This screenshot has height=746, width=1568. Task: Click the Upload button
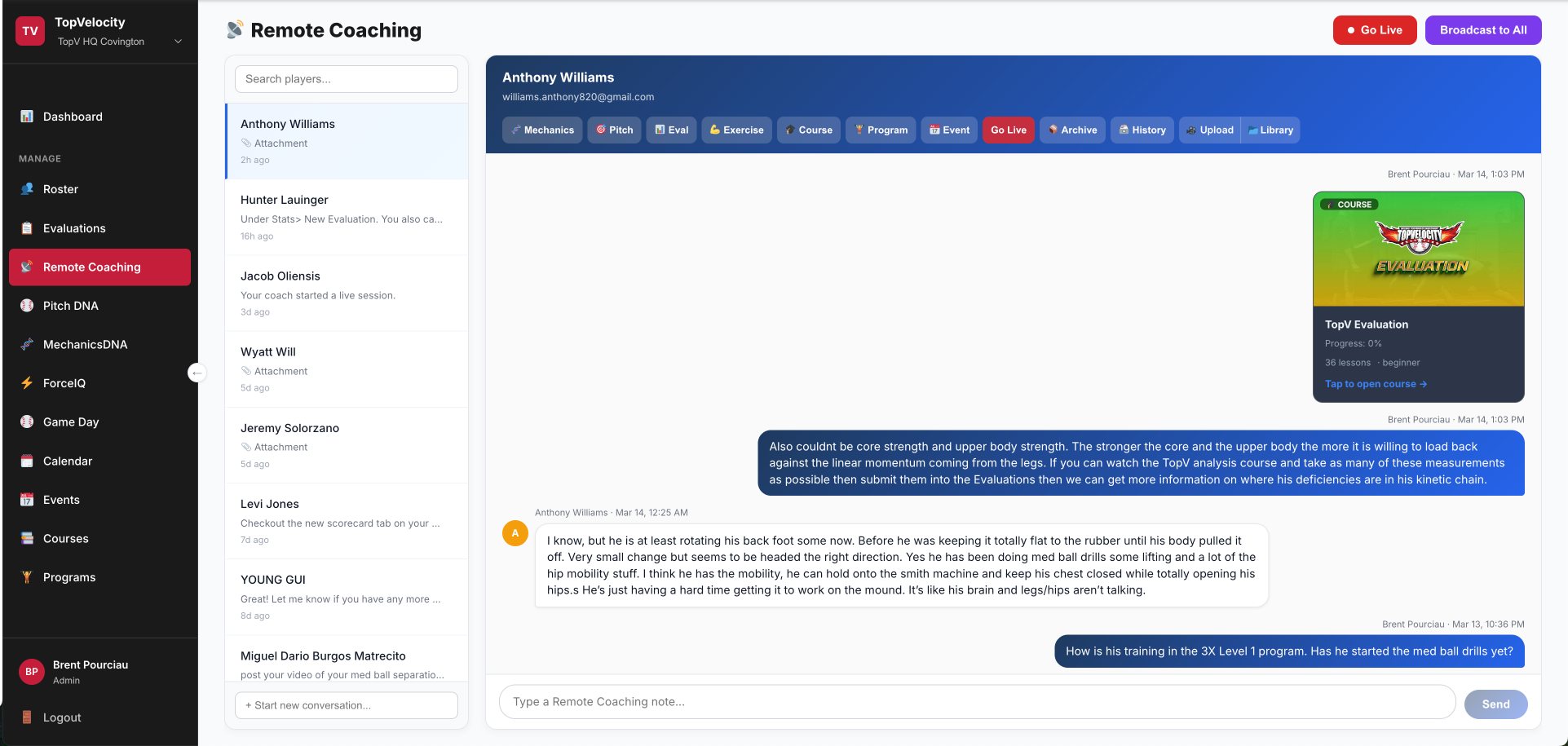[1209, 130]
